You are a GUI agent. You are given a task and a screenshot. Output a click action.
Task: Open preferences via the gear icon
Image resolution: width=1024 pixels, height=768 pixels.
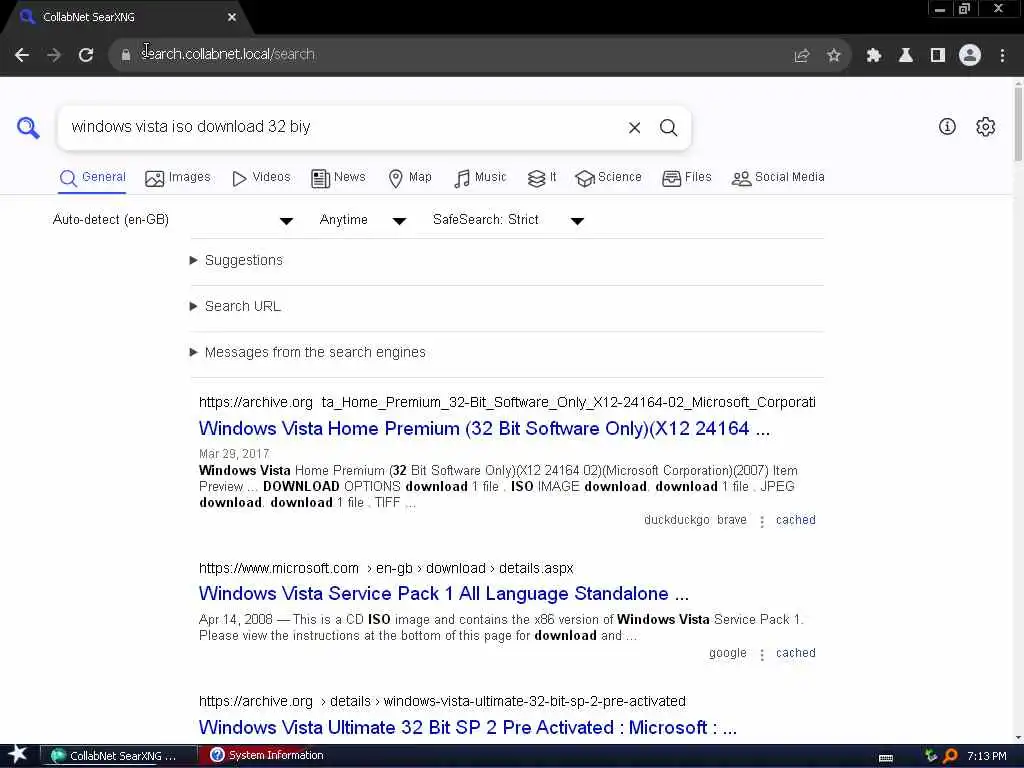point(985,127)
